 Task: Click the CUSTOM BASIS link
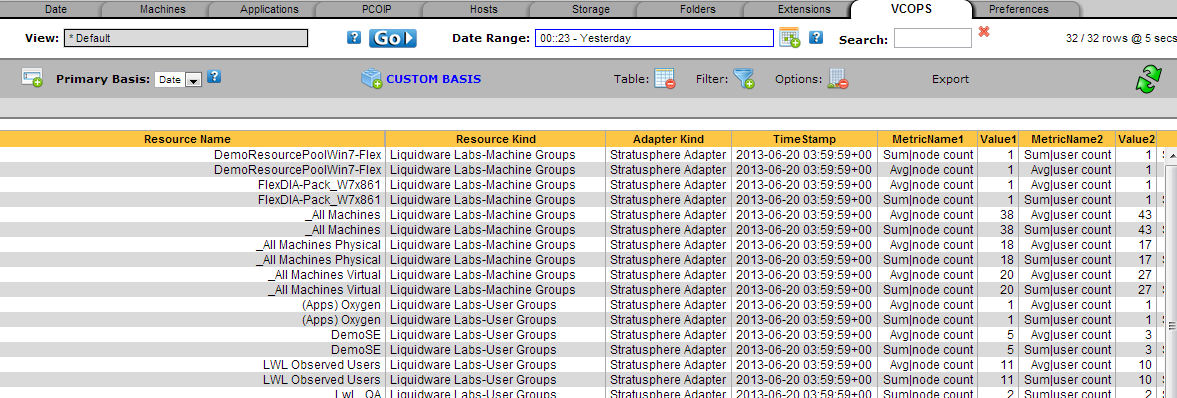click(x=434, y=79)
